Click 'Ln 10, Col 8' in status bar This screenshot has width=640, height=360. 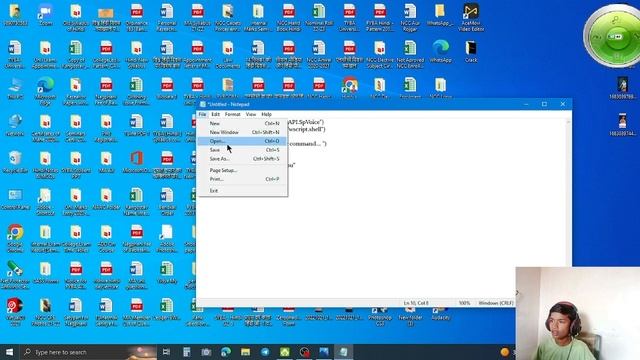coord(416,303)
